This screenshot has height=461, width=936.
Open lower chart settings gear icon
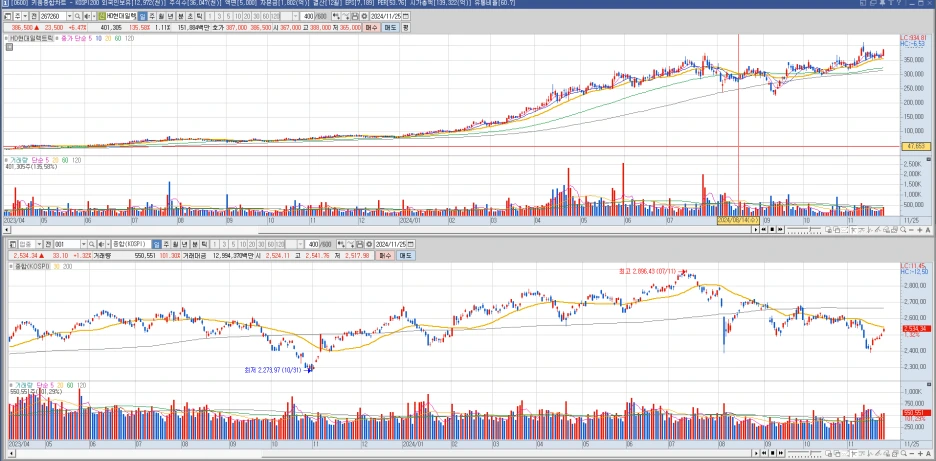click(368, 244)
